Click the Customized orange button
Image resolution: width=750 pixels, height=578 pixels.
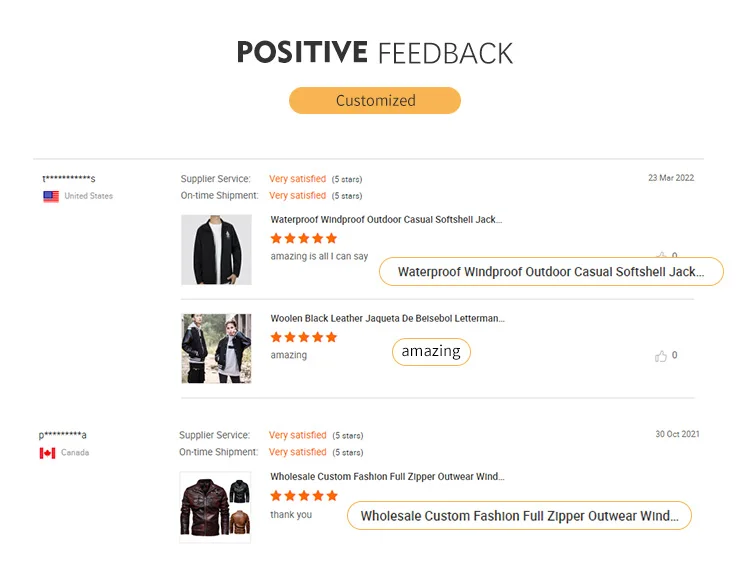pos(375,100)
